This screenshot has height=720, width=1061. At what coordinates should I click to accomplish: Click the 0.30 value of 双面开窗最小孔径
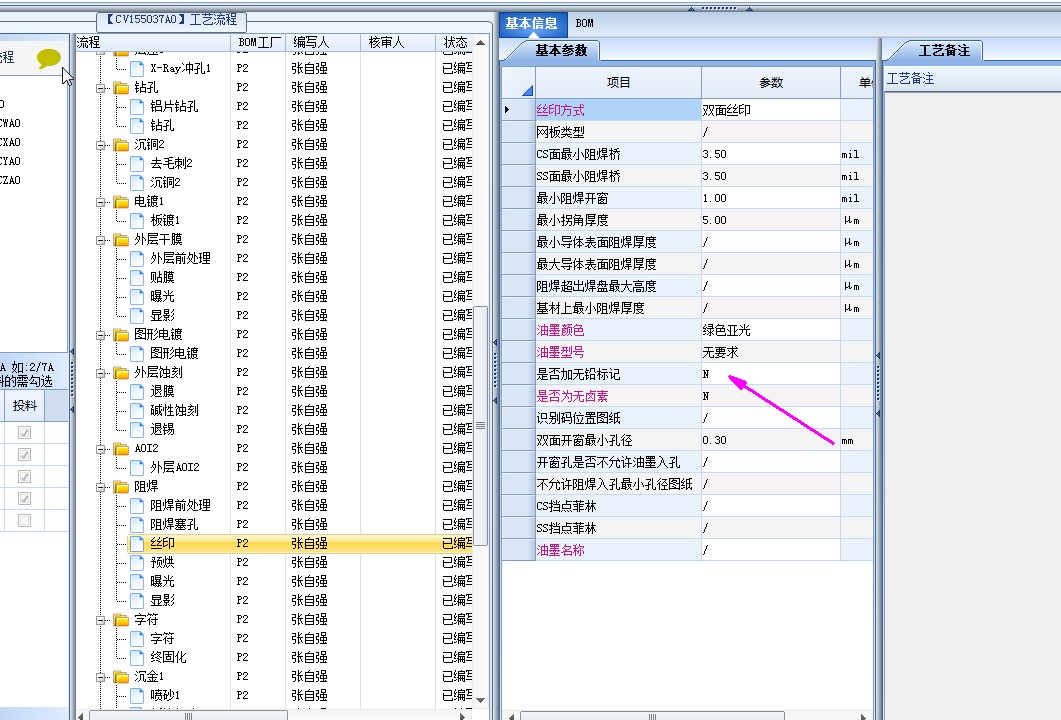pos(771,441)
